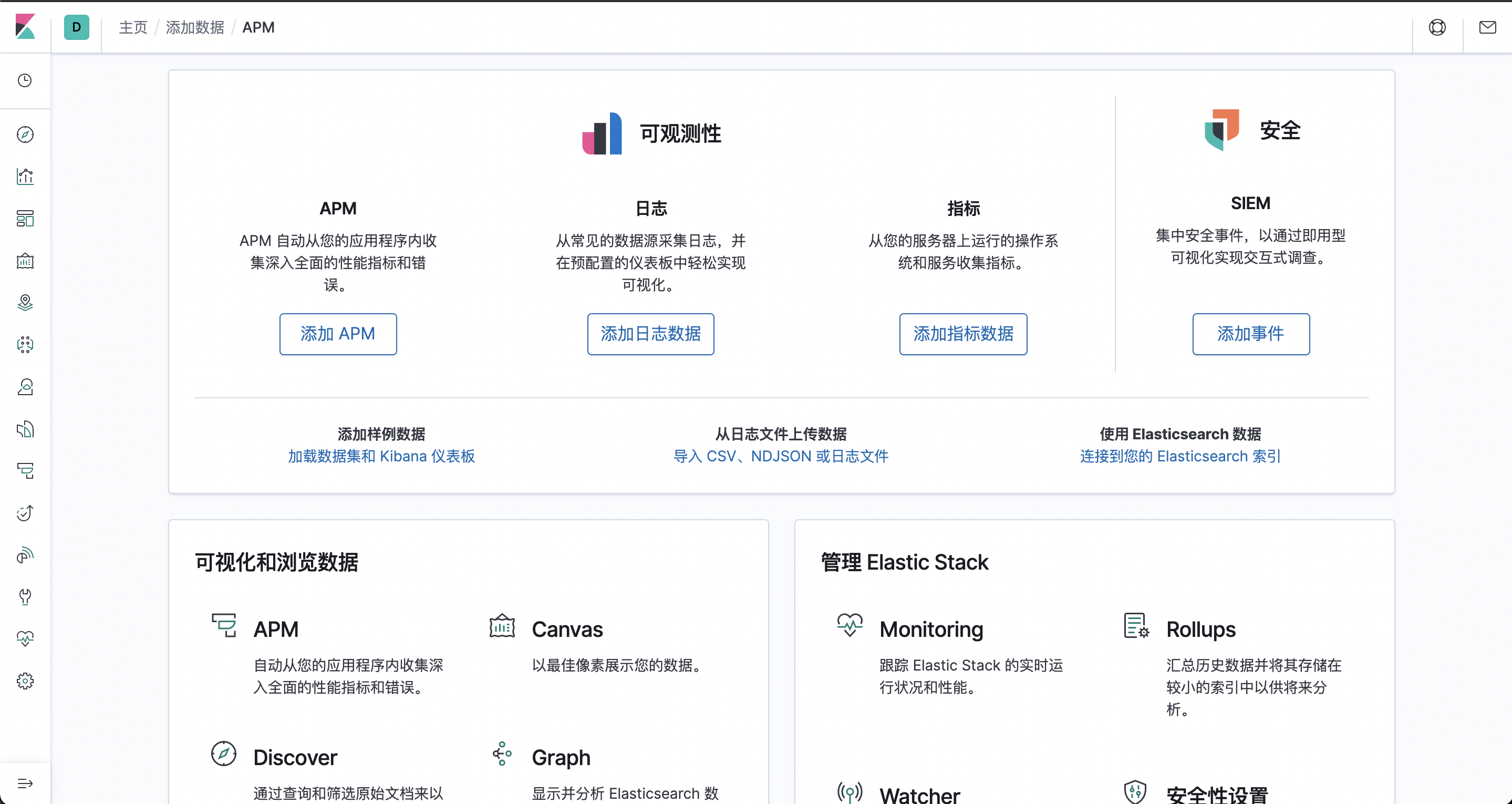Go to 添加数据 breadcrumb
The image size is (1512, 804).
click(x=195, y=28)
